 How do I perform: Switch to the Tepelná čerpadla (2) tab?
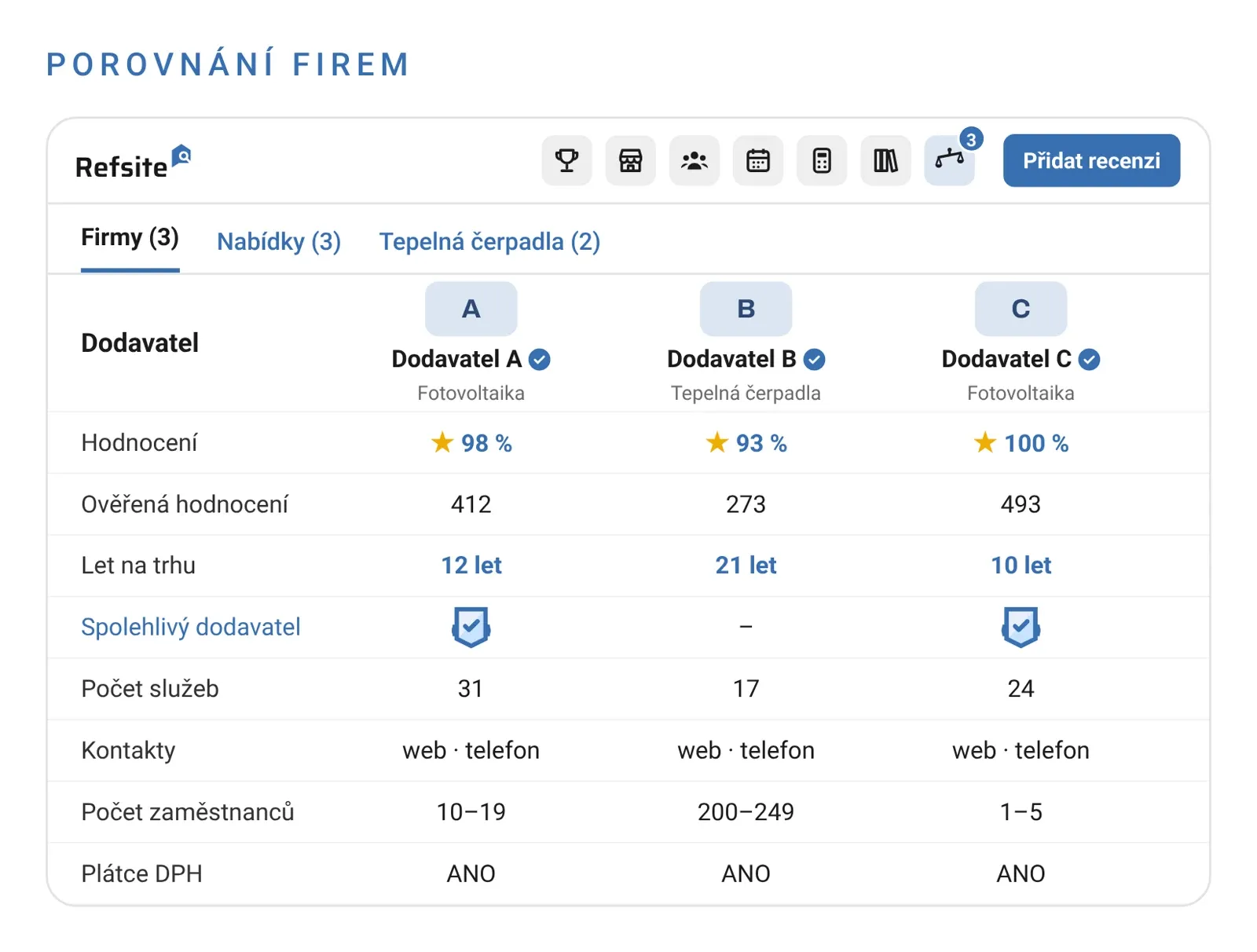click(489, 241)
